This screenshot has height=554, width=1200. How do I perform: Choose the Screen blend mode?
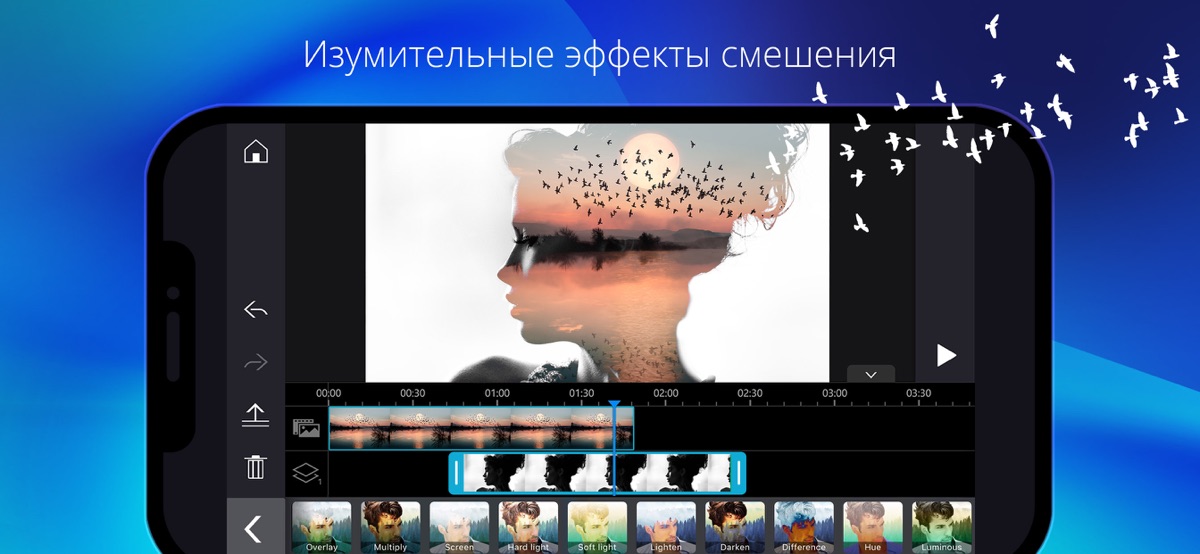pyautogui.click(x=459, y=527)
